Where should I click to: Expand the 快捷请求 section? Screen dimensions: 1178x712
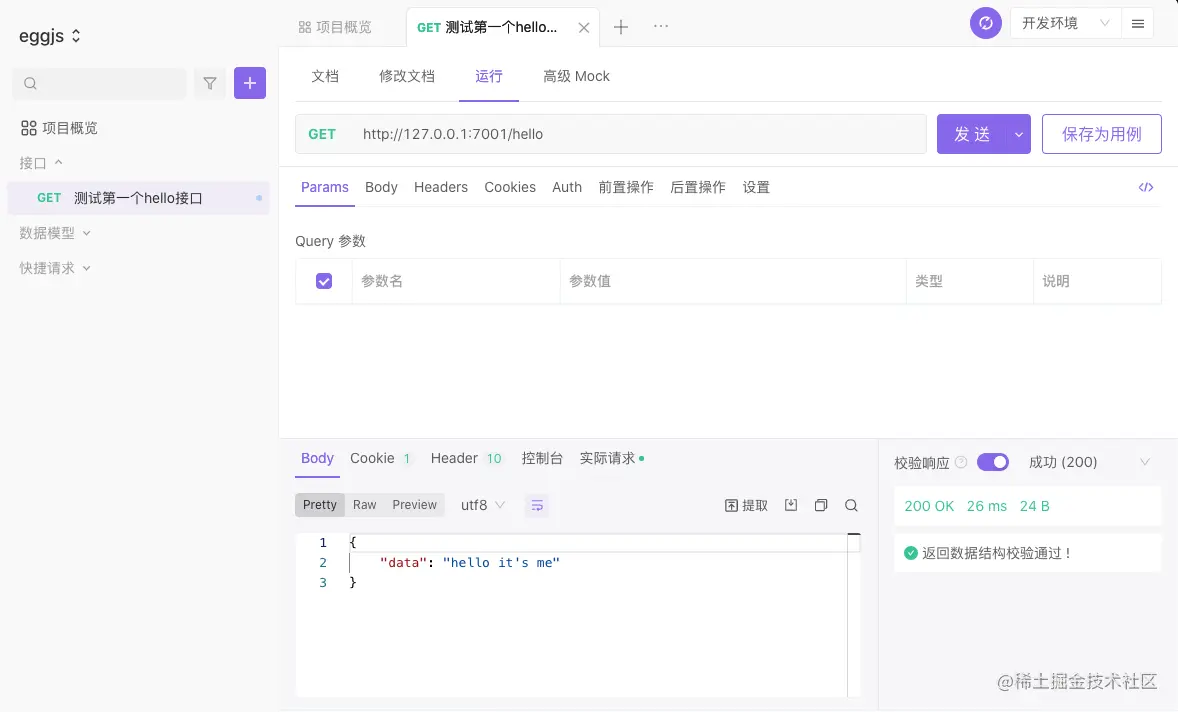55,268
